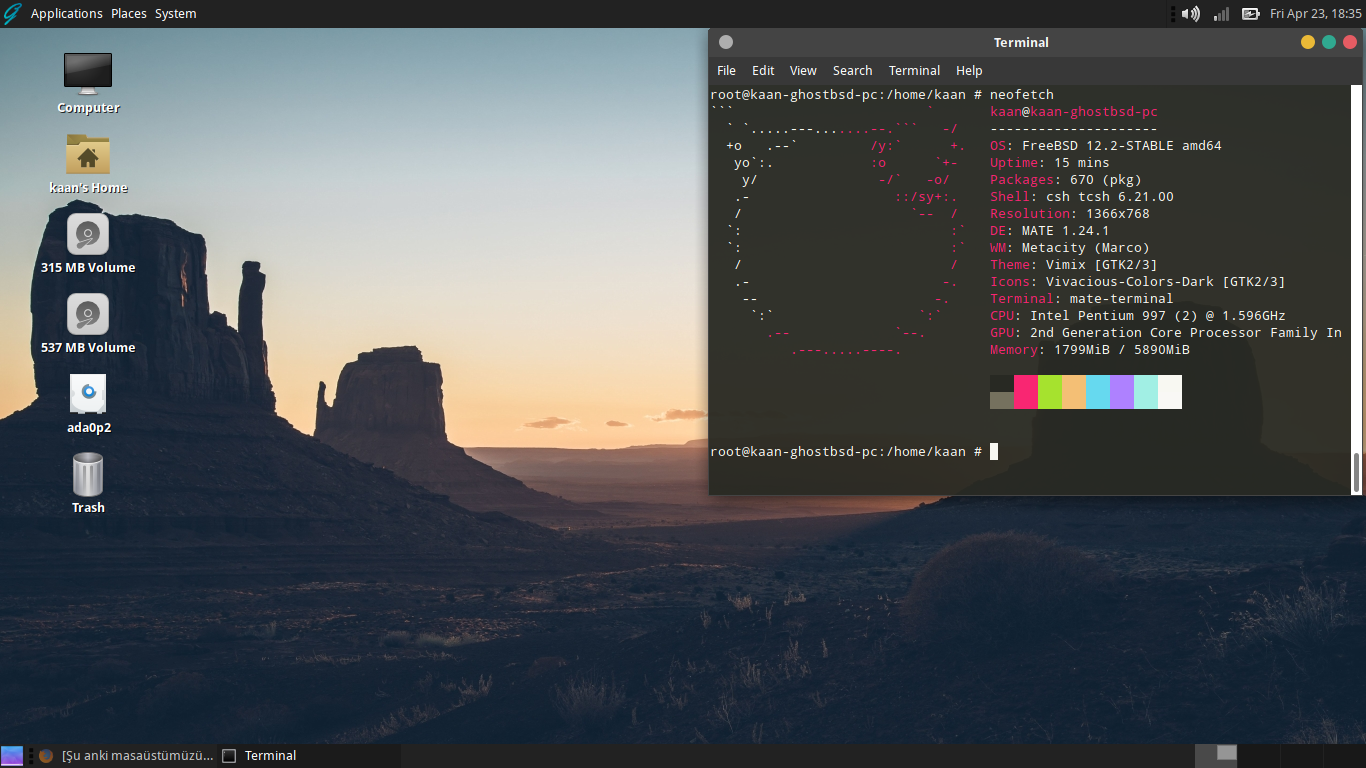Open the Terminal Edit menu

click(764, 71)
